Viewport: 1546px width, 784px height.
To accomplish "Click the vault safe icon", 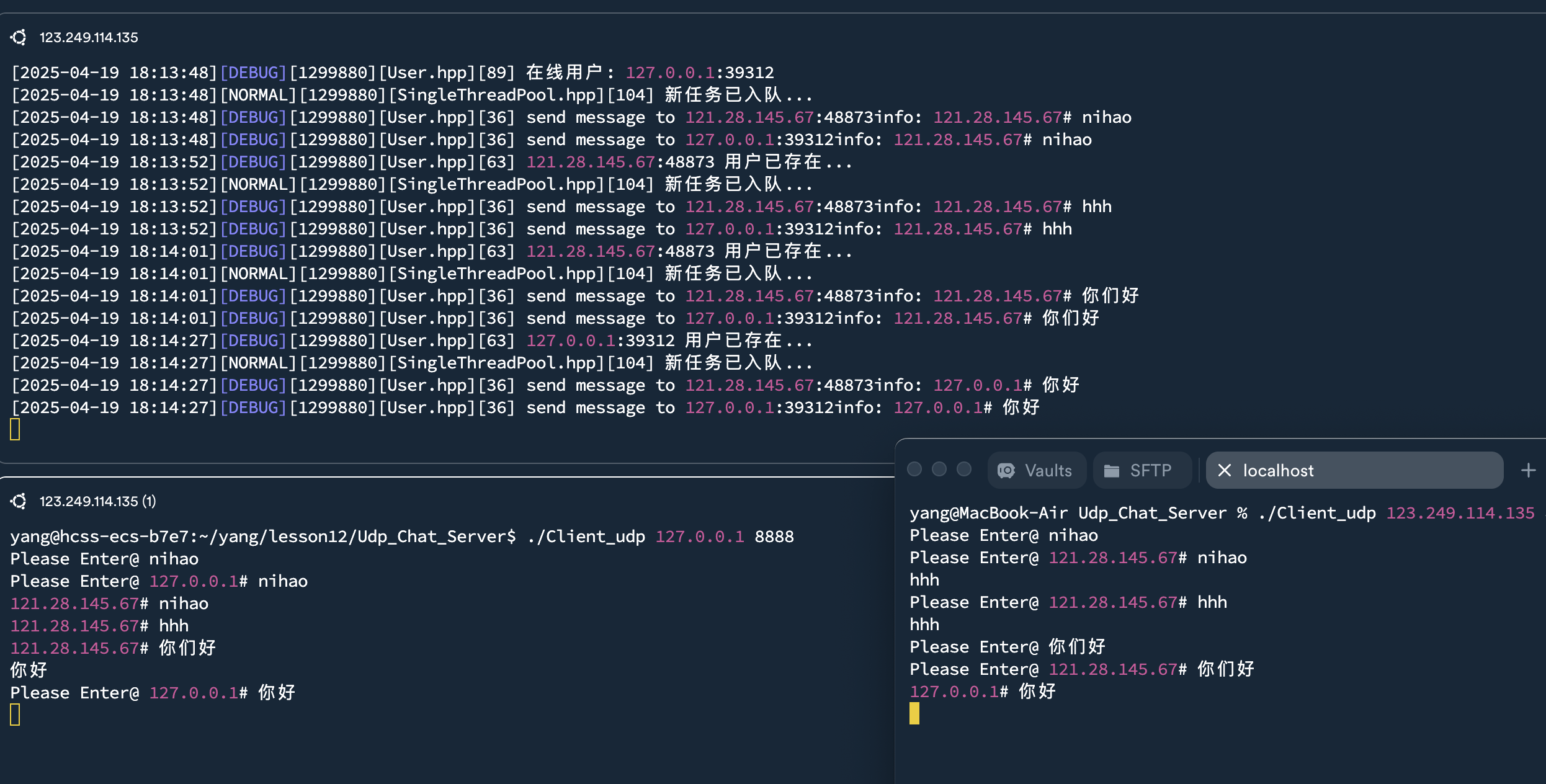I will click(1006, 471).
